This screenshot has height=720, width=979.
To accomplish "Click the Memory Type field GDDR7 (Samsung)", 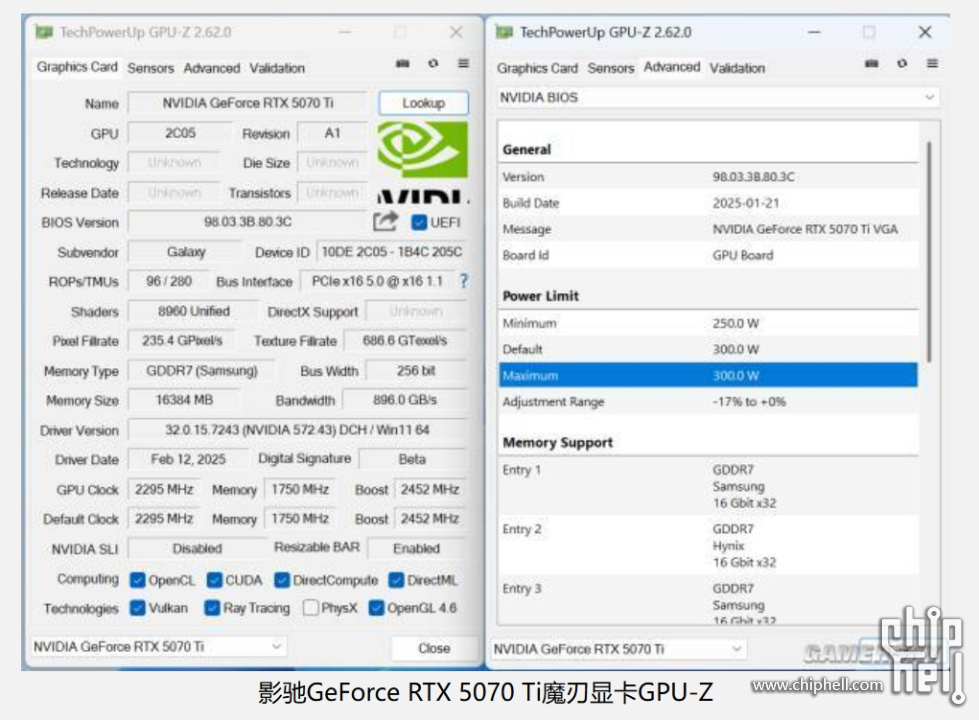I will (x=202, y=371).
